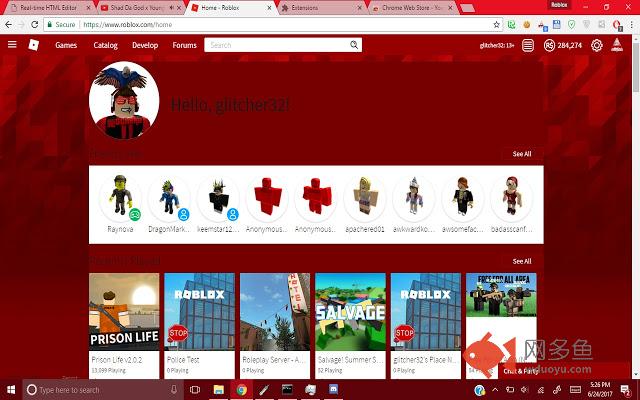Open the command prompt taskbar icon

(287, 390)
